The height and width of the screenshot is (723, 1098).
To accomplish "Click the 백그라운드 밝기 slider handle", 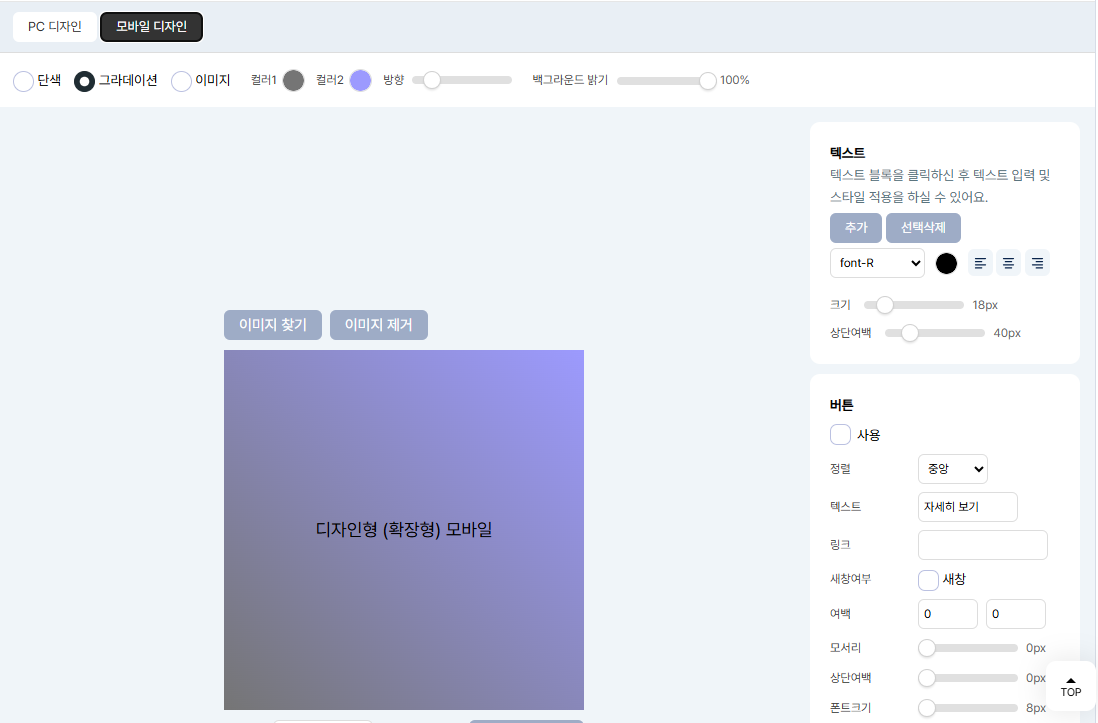I will (708, 81).
